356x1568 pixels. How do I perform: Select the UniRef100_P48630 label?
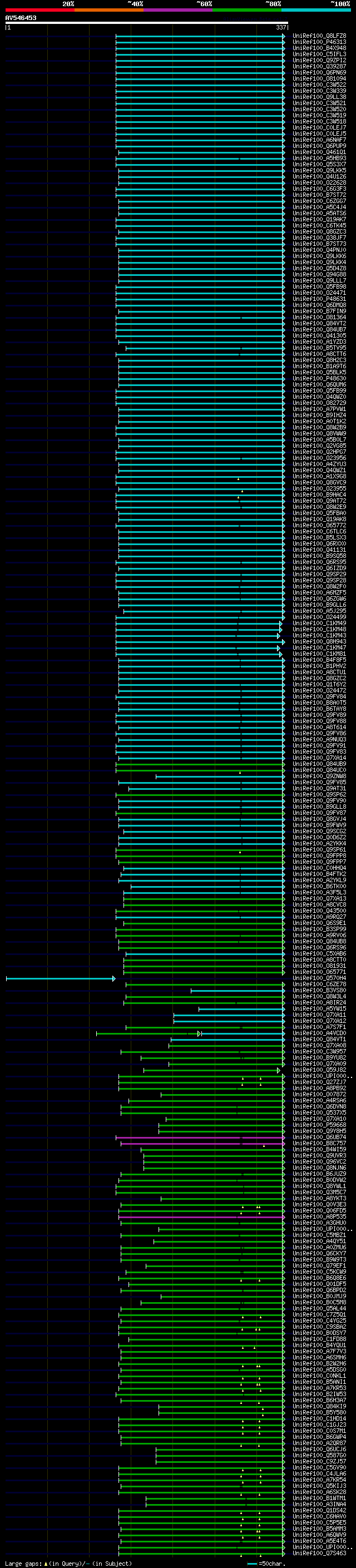coord(319,379)
